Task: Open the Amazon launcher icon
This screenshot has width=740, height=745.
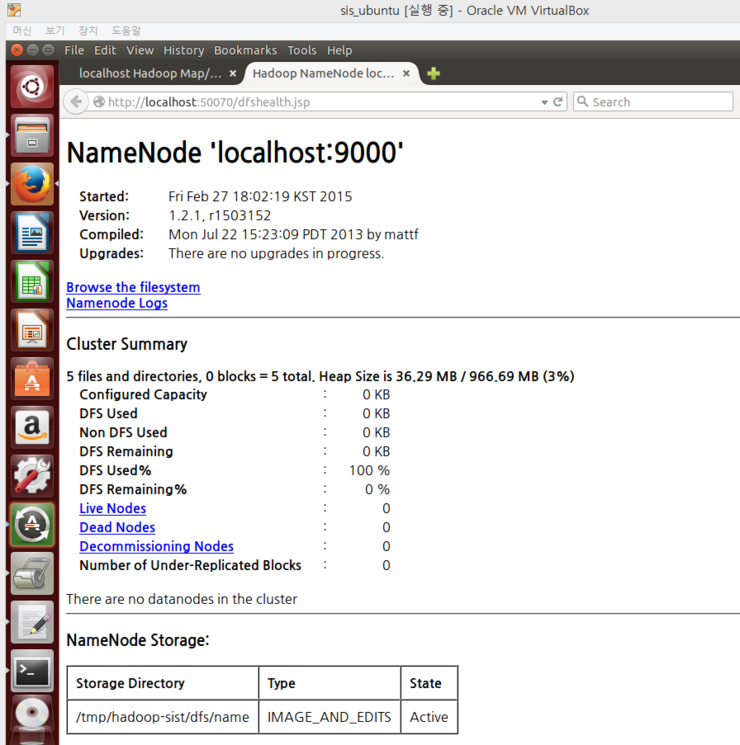Action: [32, 428]
